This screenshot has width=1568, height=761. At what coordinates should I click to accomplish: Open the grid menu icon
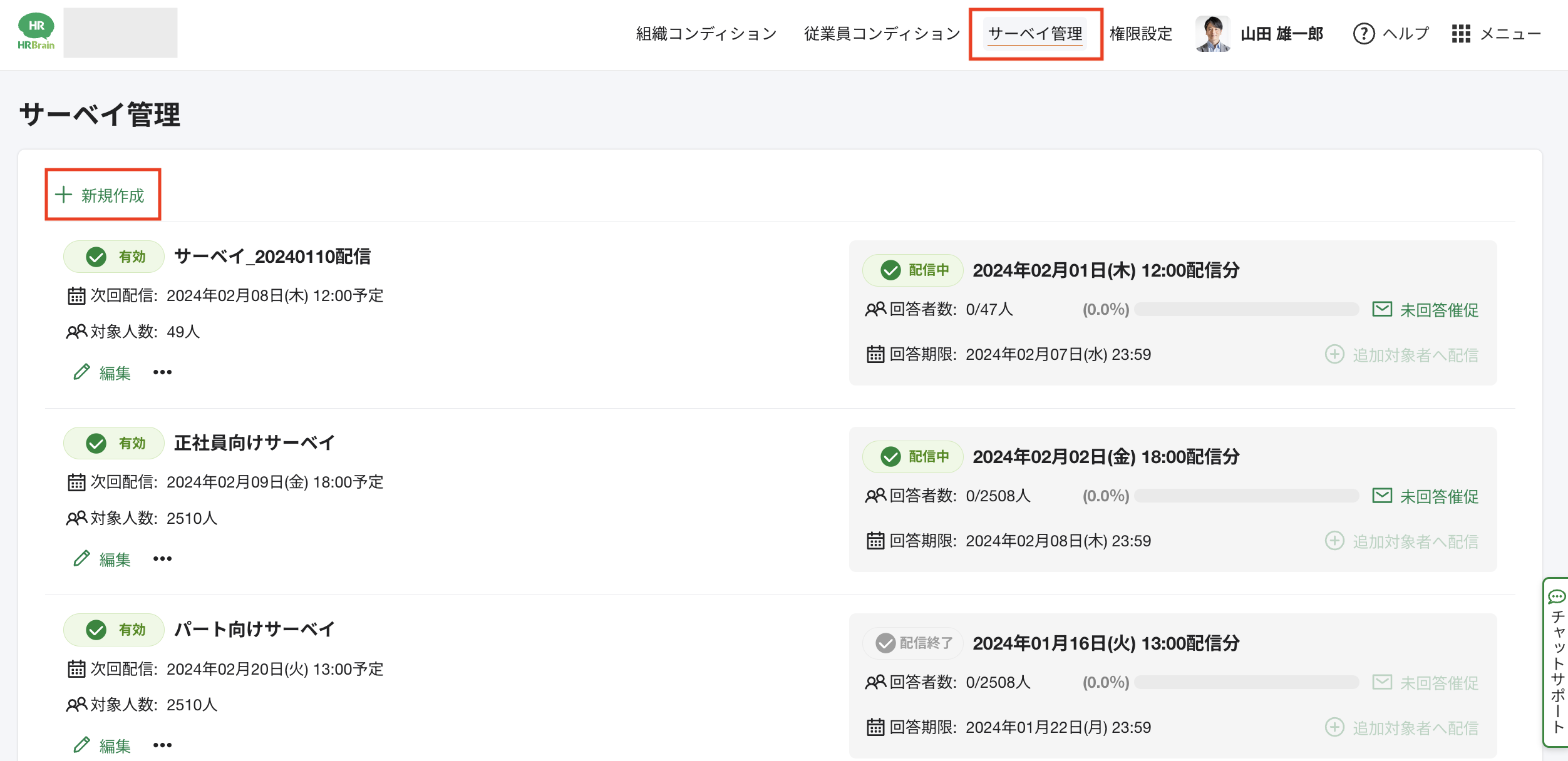(x=1460, y=34)
